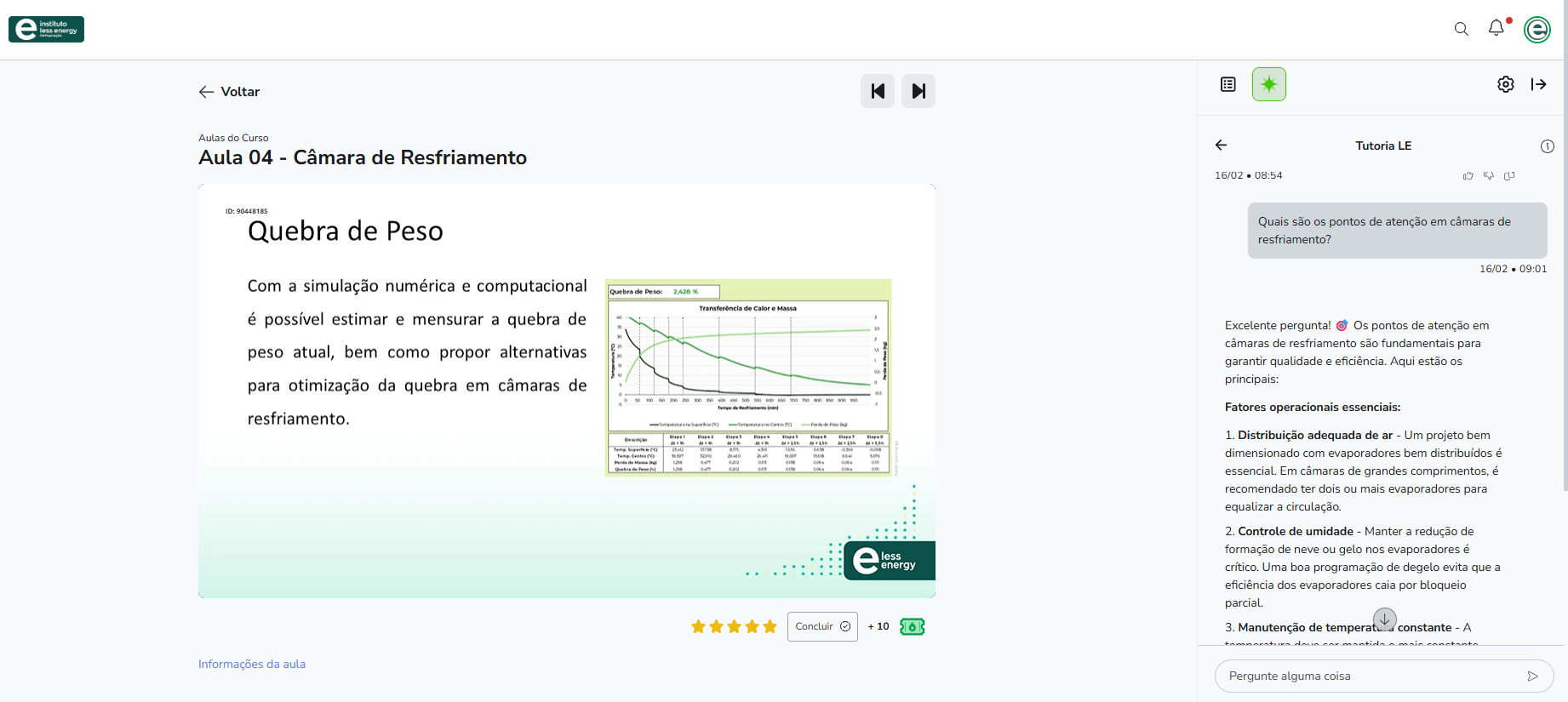Like the tutor response with thumbs up

click(1468, 176)
